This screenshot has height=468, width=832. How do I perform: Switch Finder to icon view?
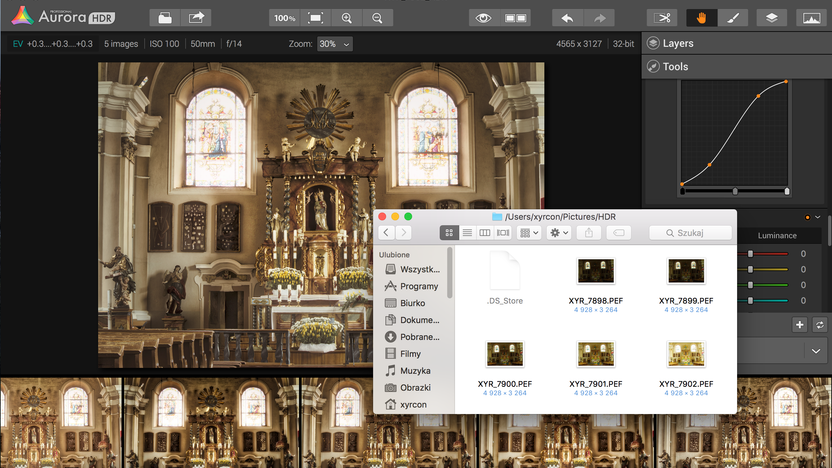pos(449,232)
